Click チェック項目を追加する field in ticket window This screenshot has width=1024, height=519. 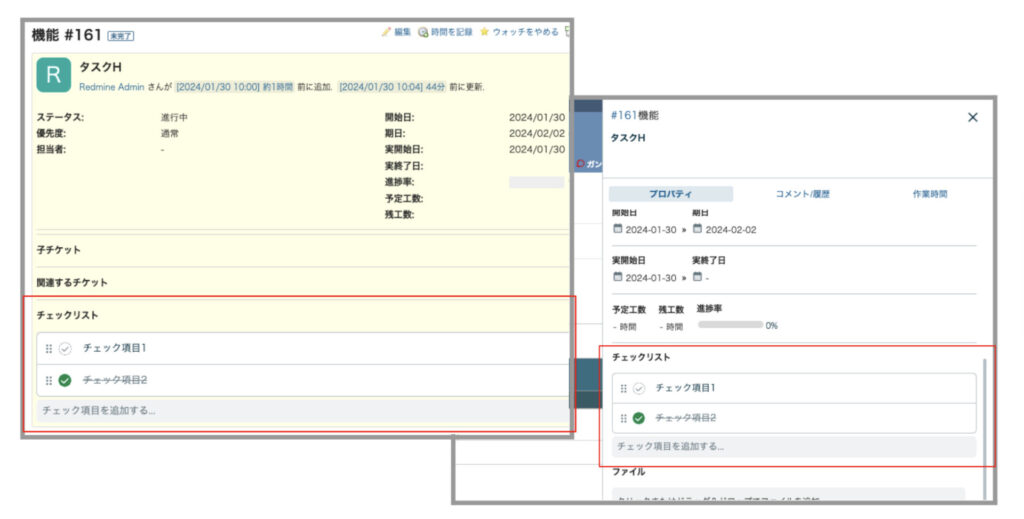(304, 411)
